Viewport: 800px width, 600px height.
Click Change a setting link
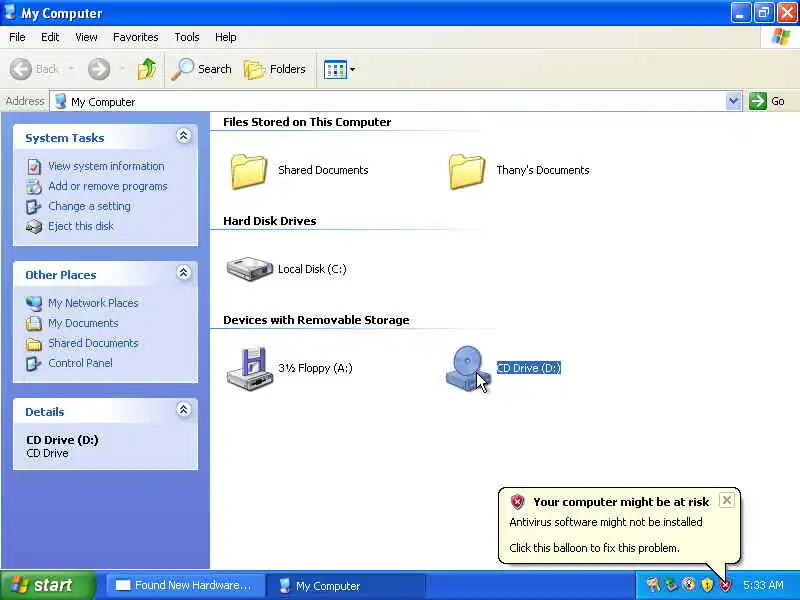tap(89, 206)
